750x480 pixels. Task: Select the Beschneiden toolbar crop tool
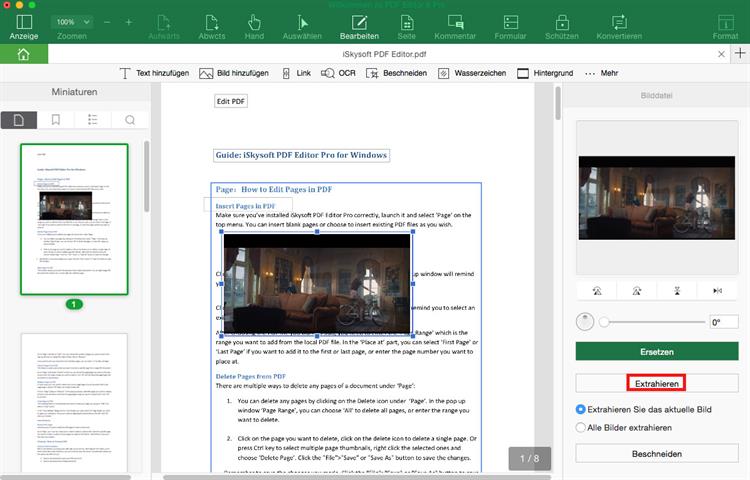[x=396, y=73]
